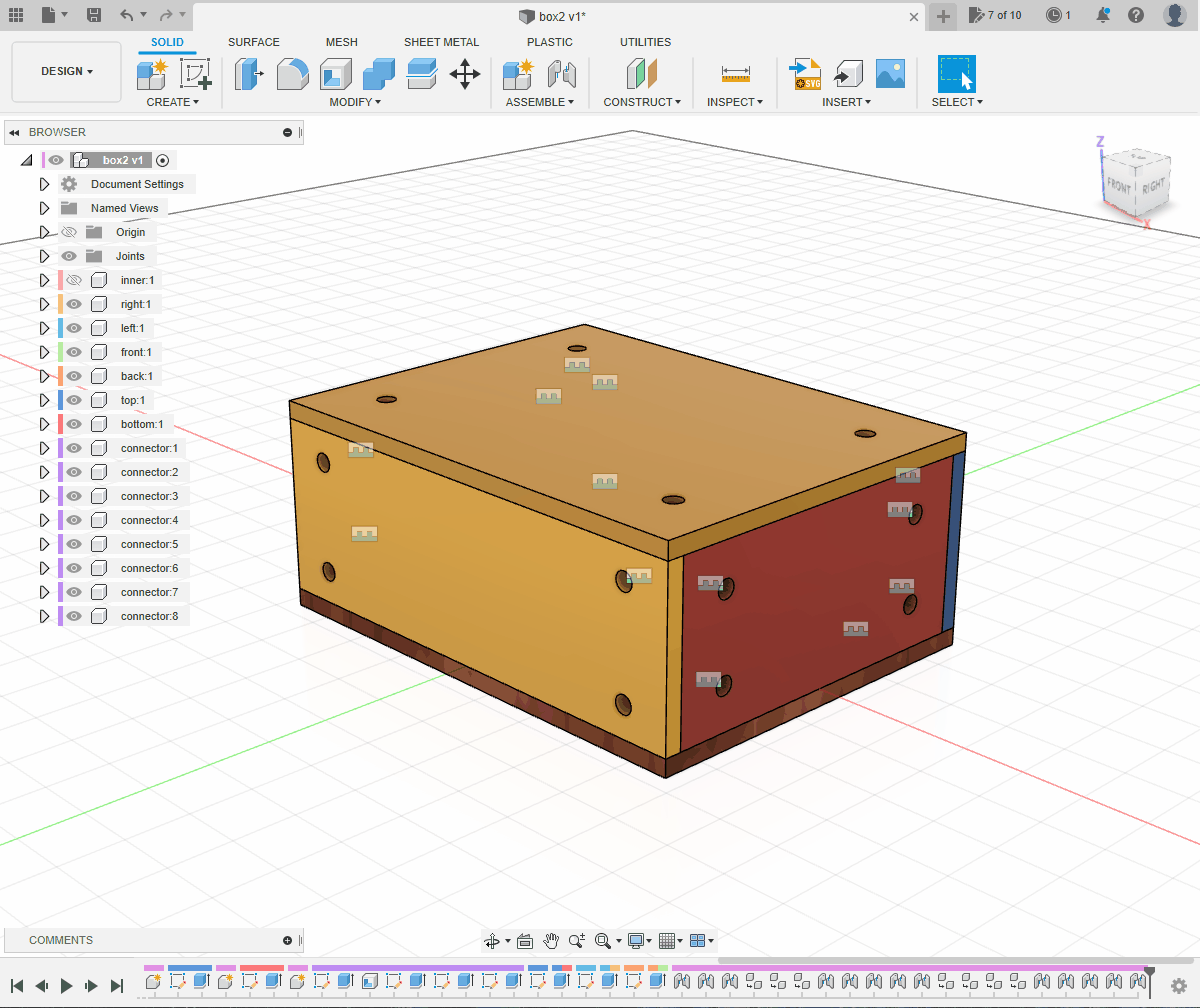
Task: Open the DESIGN workspace dropdown
Action: tap(67, 72)
